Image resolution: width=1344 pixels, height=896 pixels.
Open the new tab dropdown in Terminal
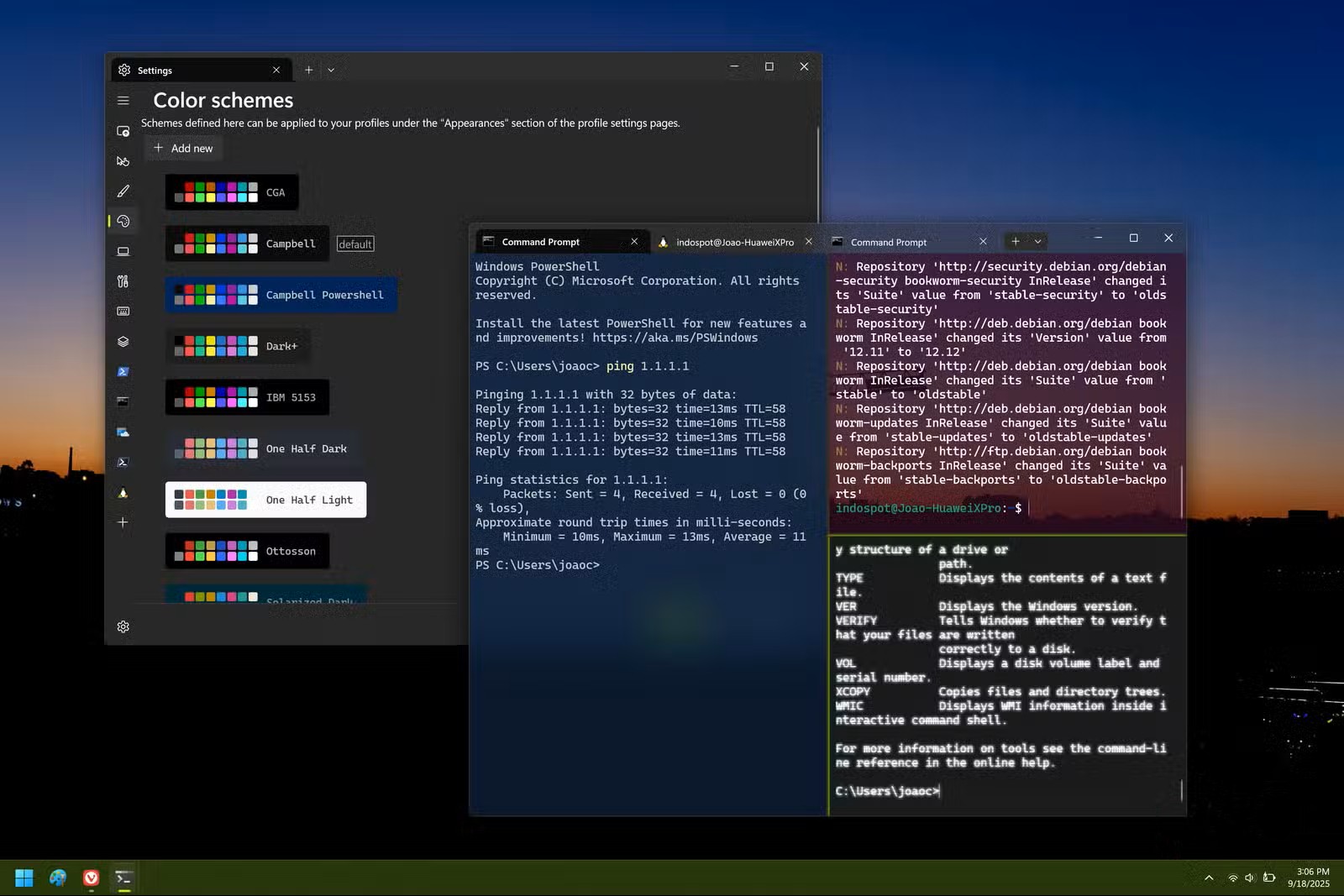(x=1036, y=241)
